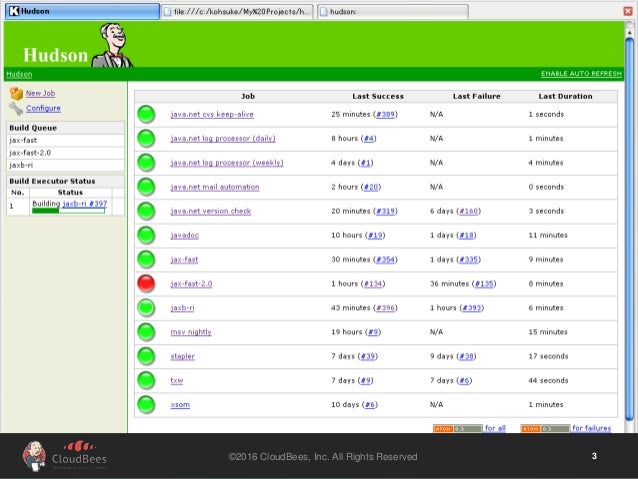Open the jax-fast-2.0 job link
Screen dimensions: 638x479
tap(191, 284)
